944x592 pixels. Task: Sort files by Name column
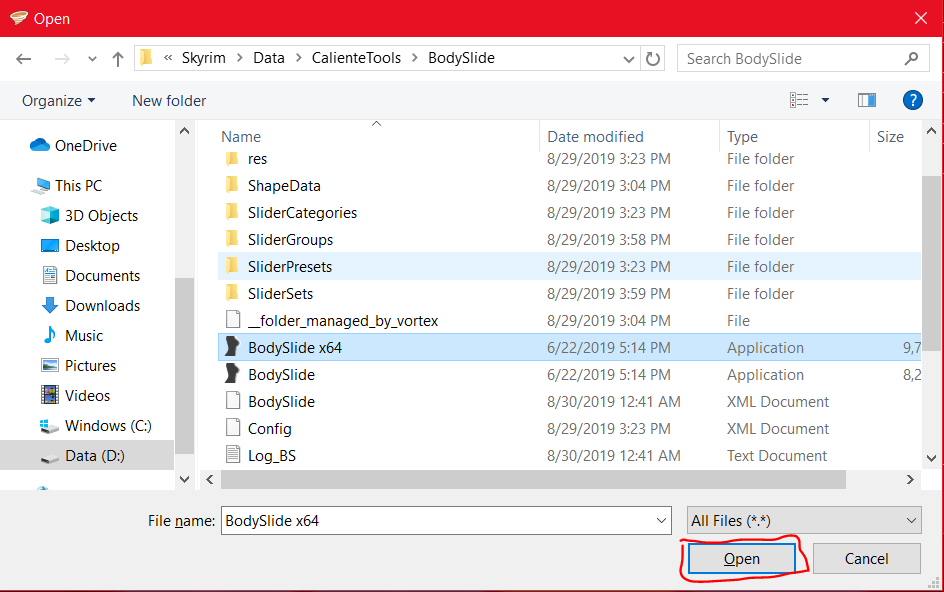241,137
